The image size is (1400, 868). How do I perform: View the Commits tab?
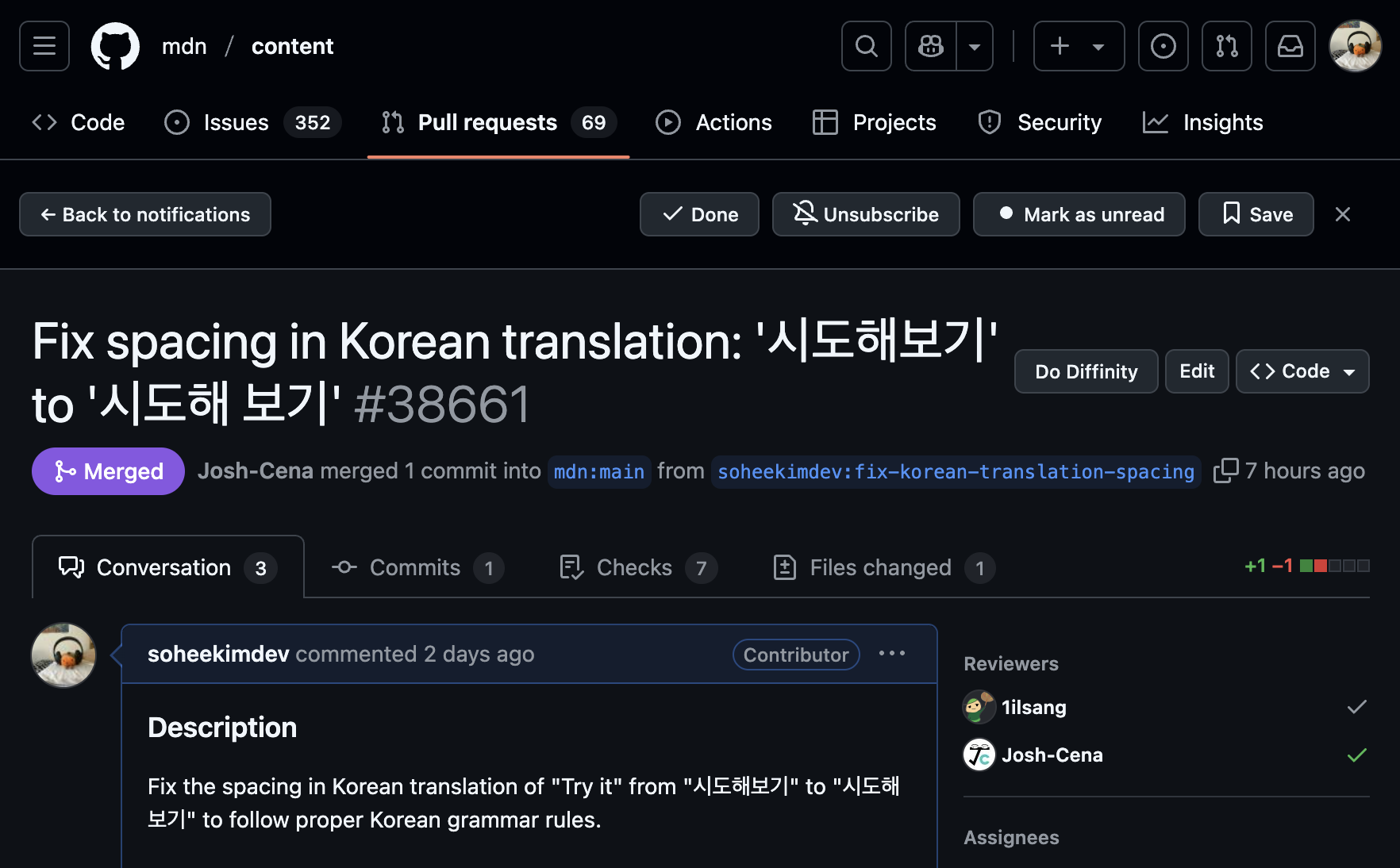(x=417, y=567)
